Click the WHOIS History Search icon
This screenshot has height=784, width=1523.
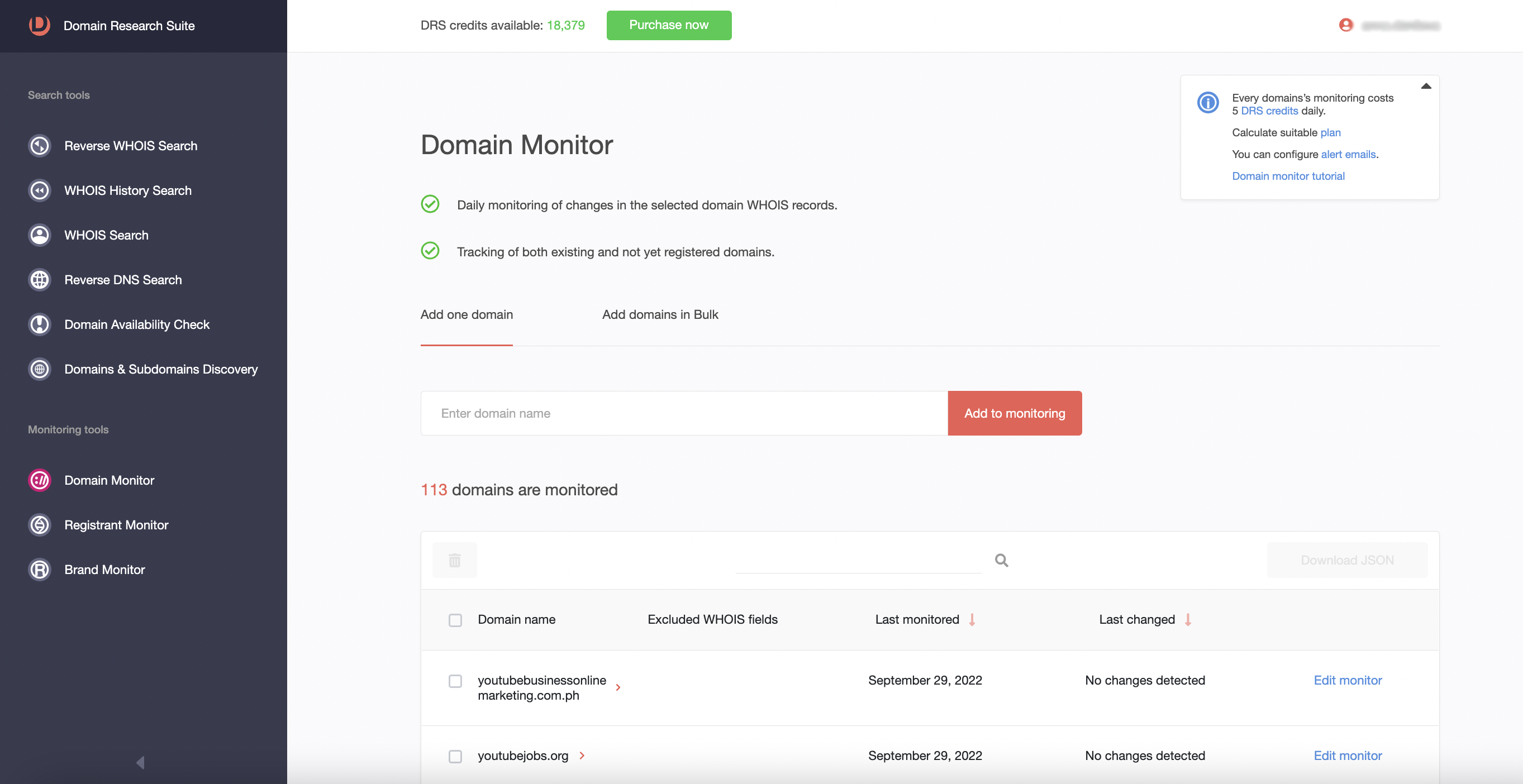click(x=40, y=189)
